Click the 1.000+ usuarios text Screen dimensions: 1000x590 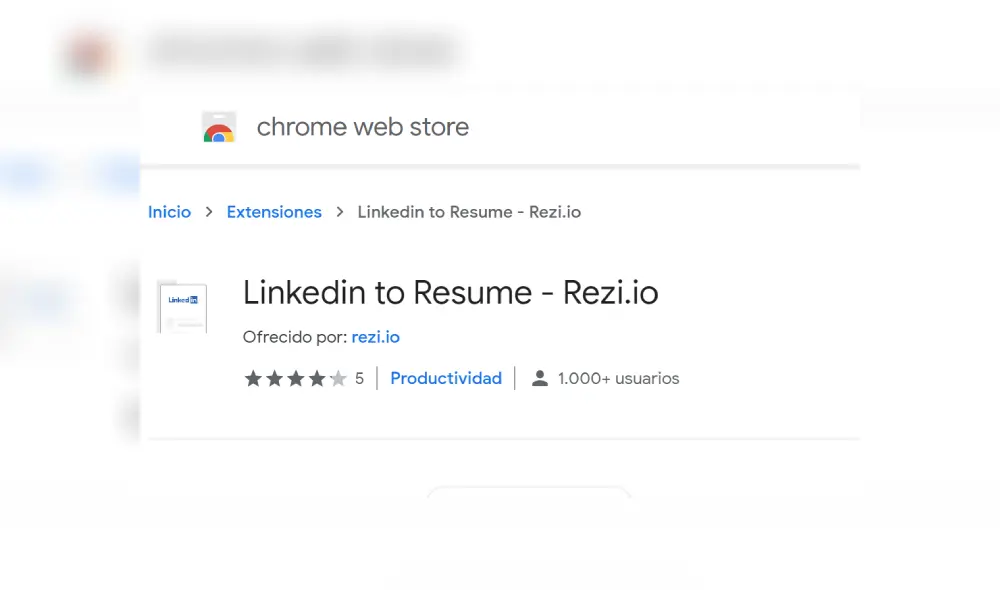pyautogui.click(x=618, y=378)
